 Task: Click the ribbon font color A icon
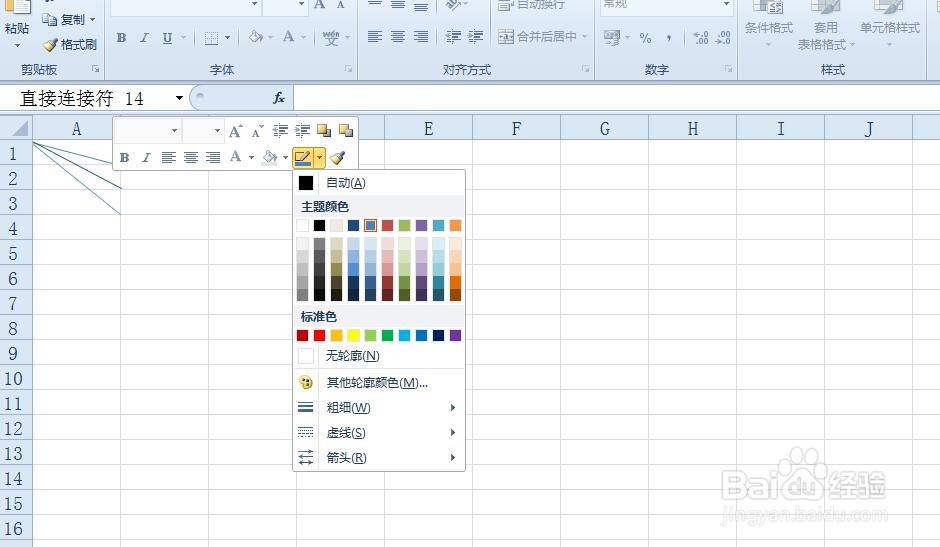click(x=288, y=37)
